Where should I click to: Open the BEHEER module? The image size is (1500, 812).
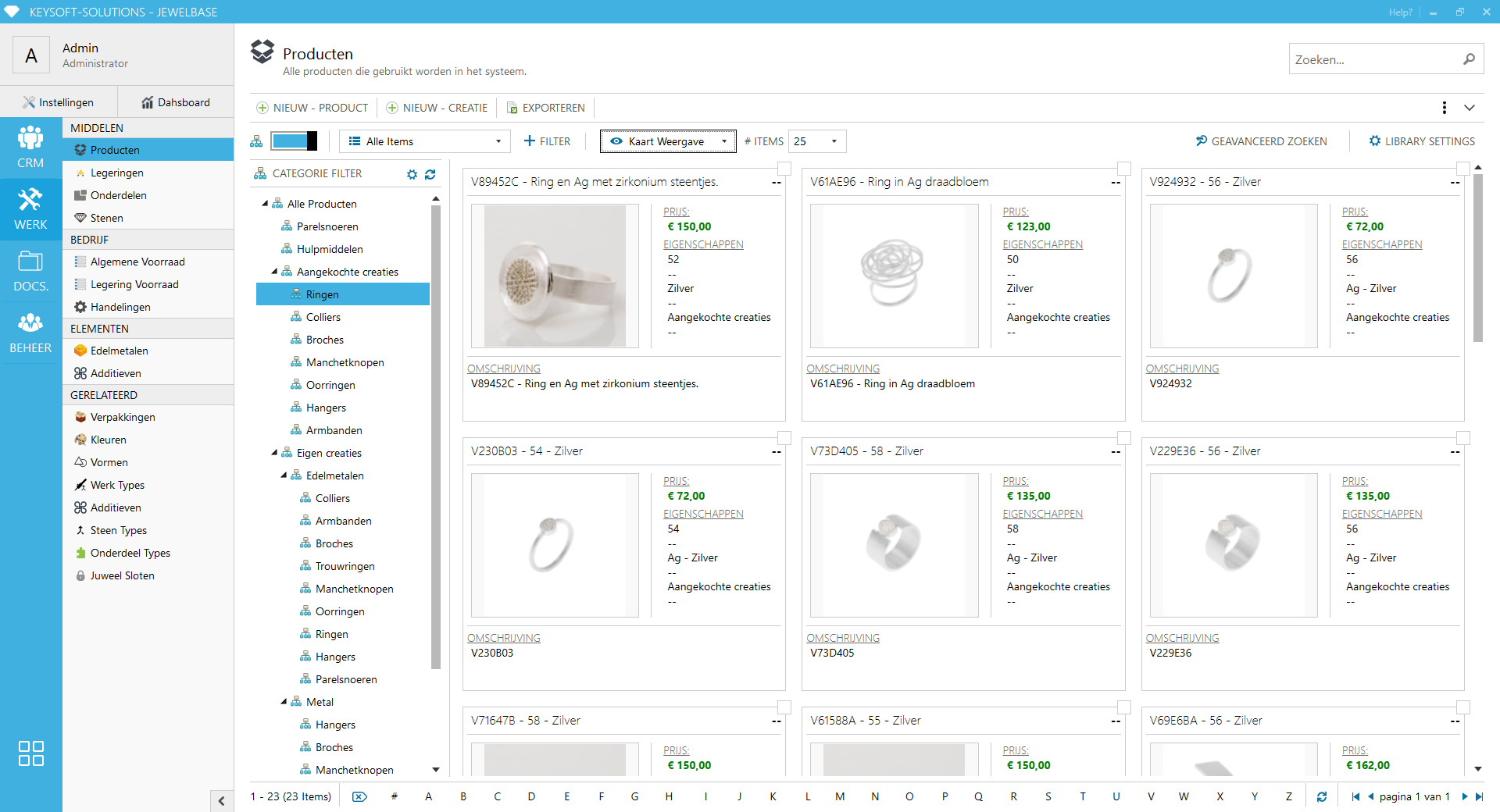[x=30, y=333]
